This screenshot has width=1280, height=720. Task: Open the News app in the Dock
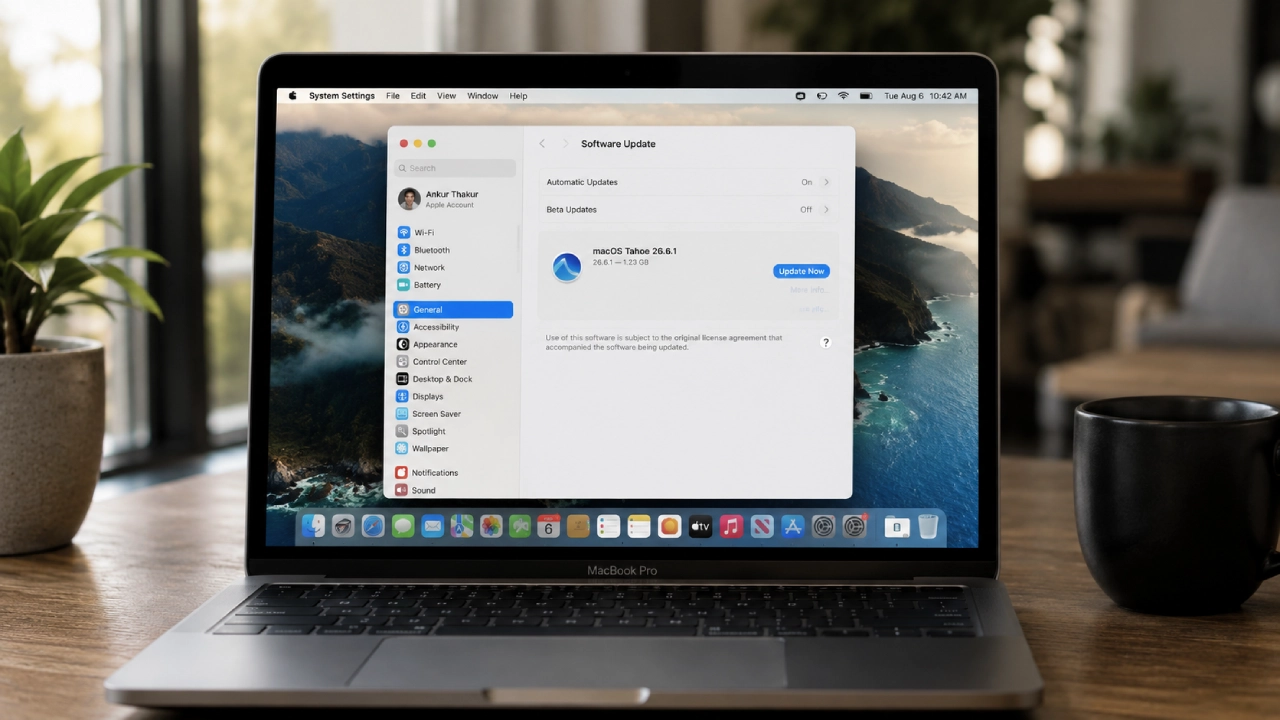tap(762, 526)
